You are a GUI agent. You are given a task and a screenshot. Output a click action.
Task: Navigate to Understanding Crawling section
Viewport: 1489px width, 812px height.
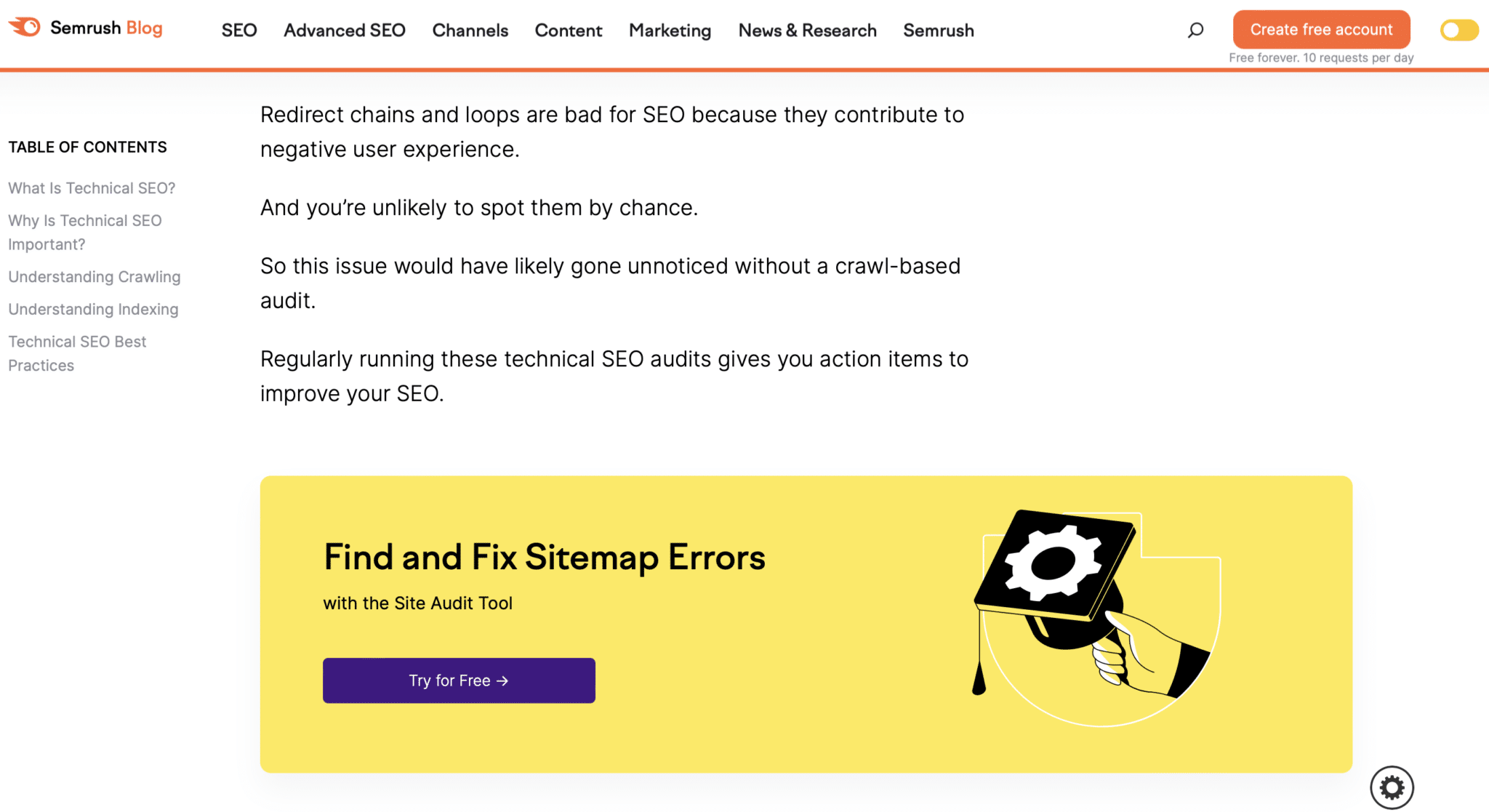(95, 277)
